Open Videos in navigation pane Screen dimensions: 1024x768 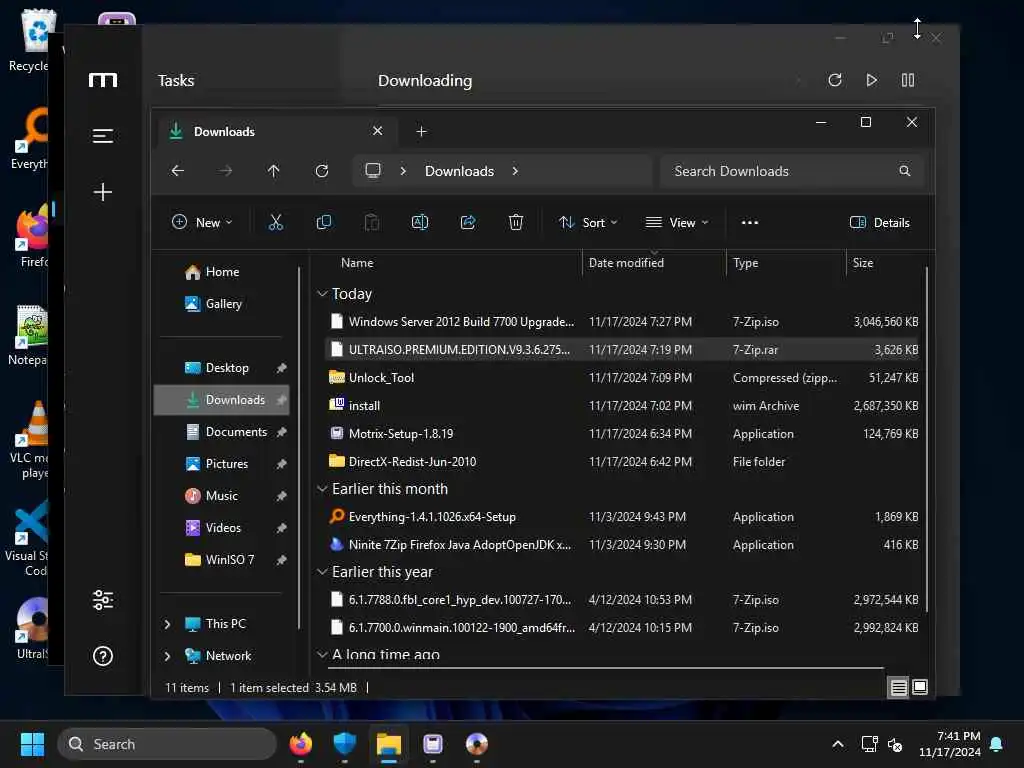coord(222,528)
